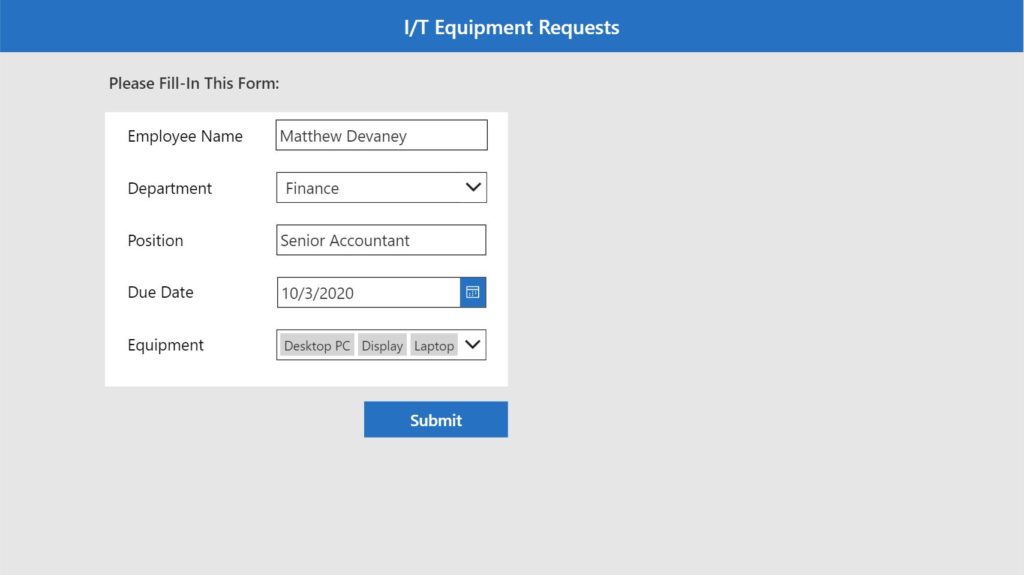Select the Laptop equipment tag

click(x=434, y=346)
